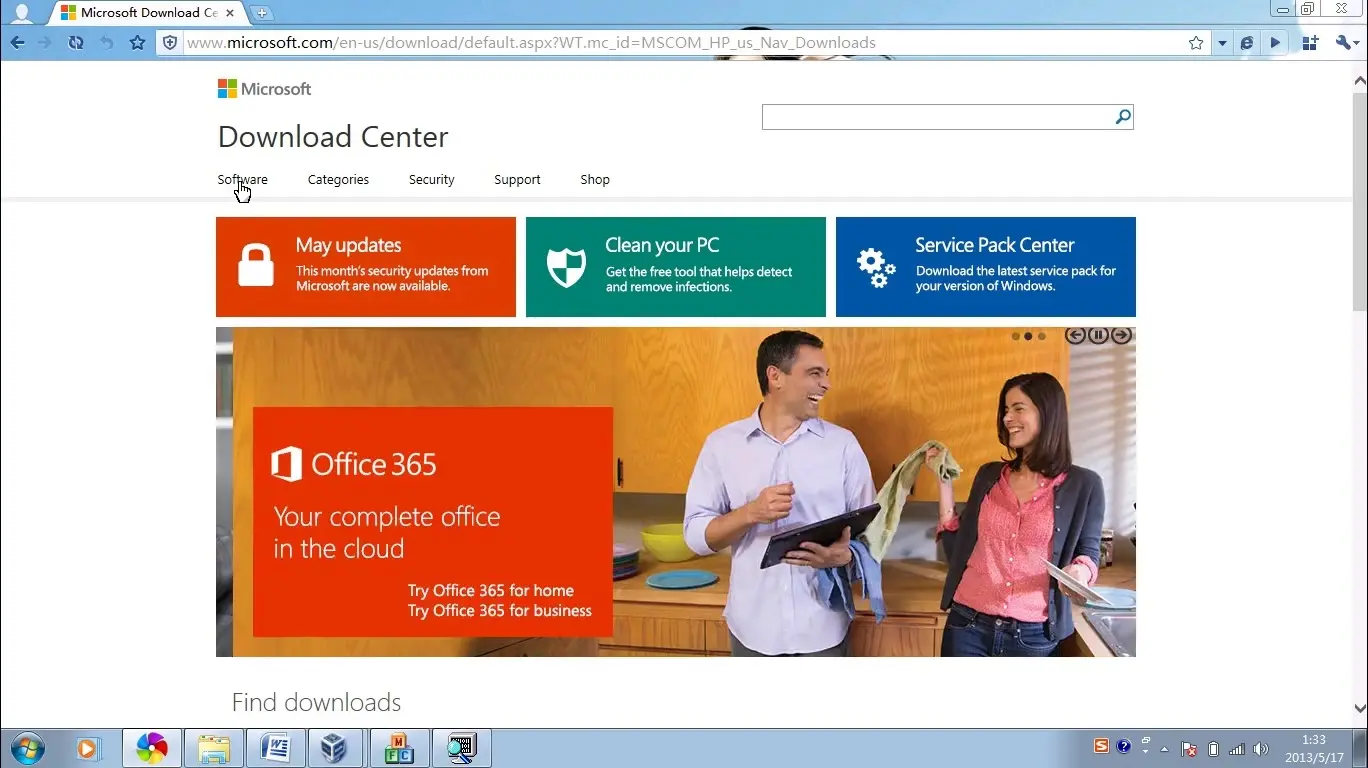Open the Service Pack Center tile
Viewport: 1368px width, 768px height.
point(986,267)
